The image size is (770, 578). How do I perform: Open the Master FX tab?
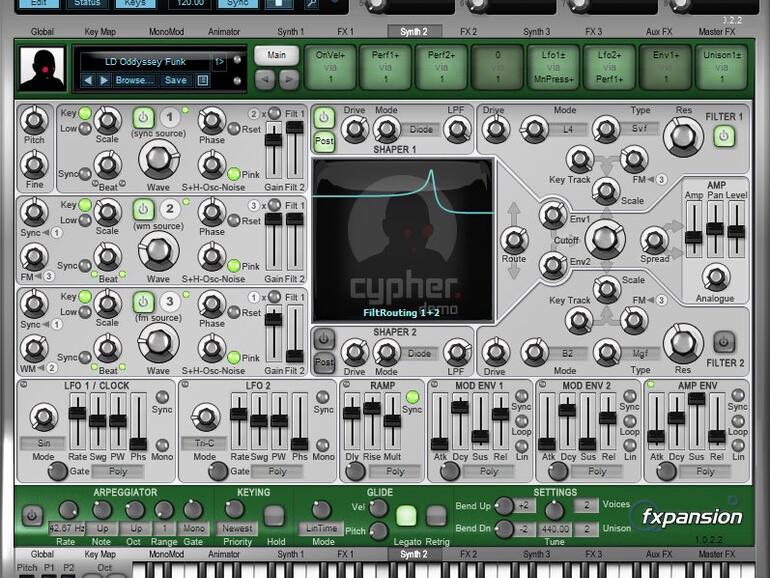(x=716, y=31)
